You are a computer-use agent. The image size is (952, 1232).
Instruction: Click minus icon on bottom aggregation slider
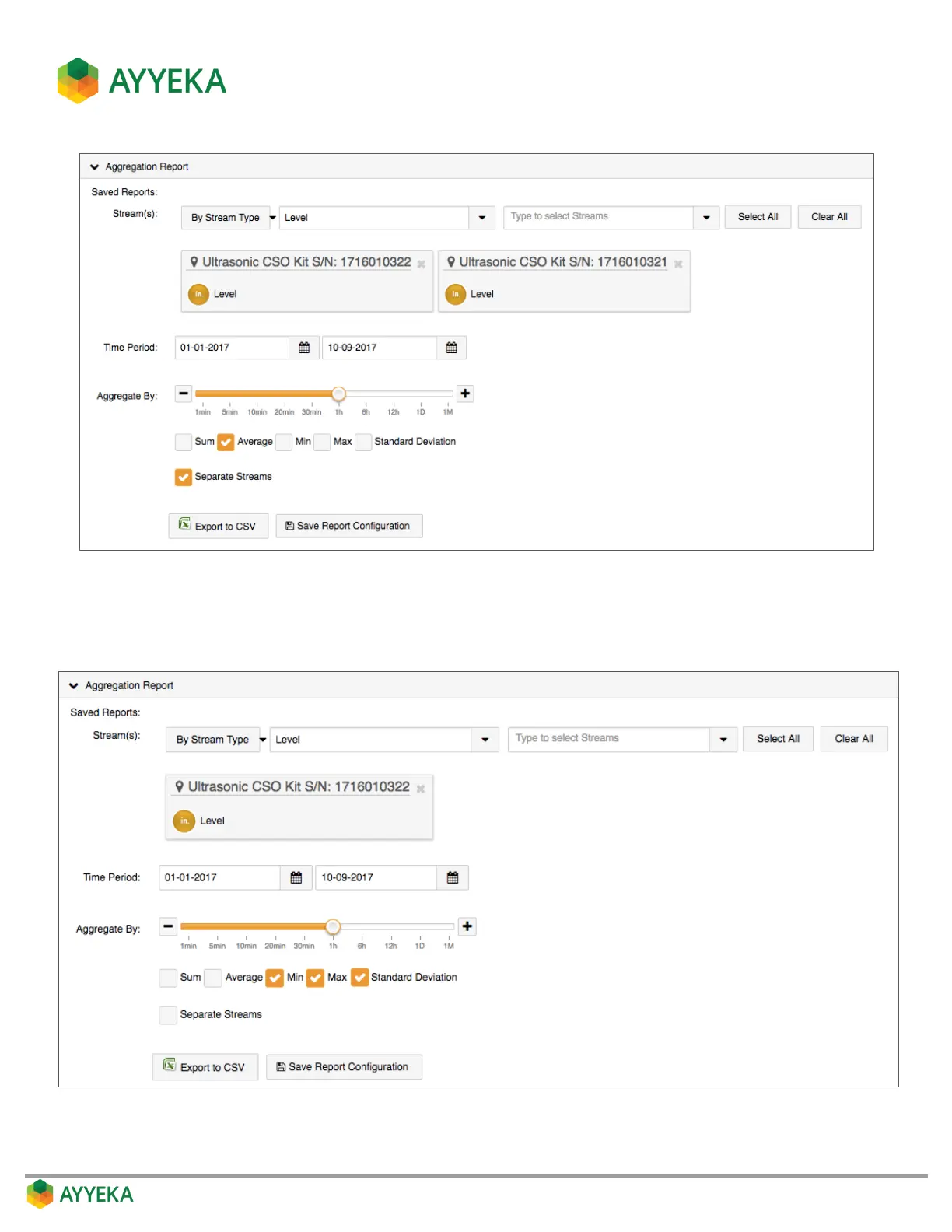168,926
